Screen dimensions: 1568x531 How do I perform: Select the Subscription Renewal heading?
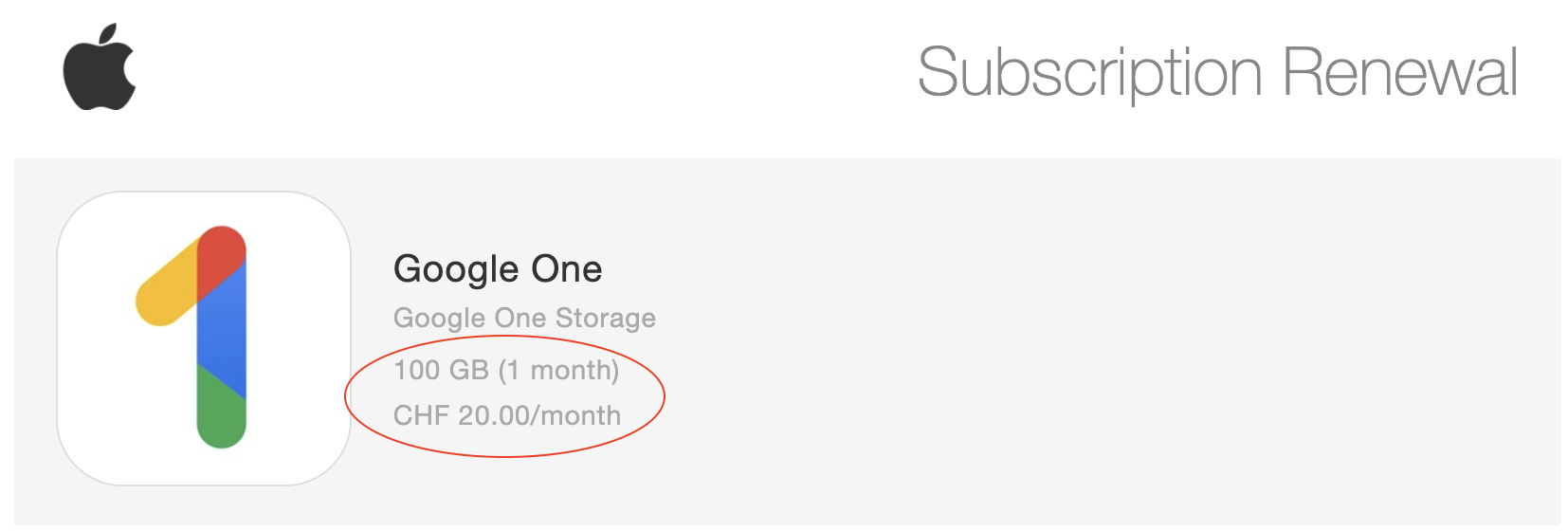[x=1217, y=73]
